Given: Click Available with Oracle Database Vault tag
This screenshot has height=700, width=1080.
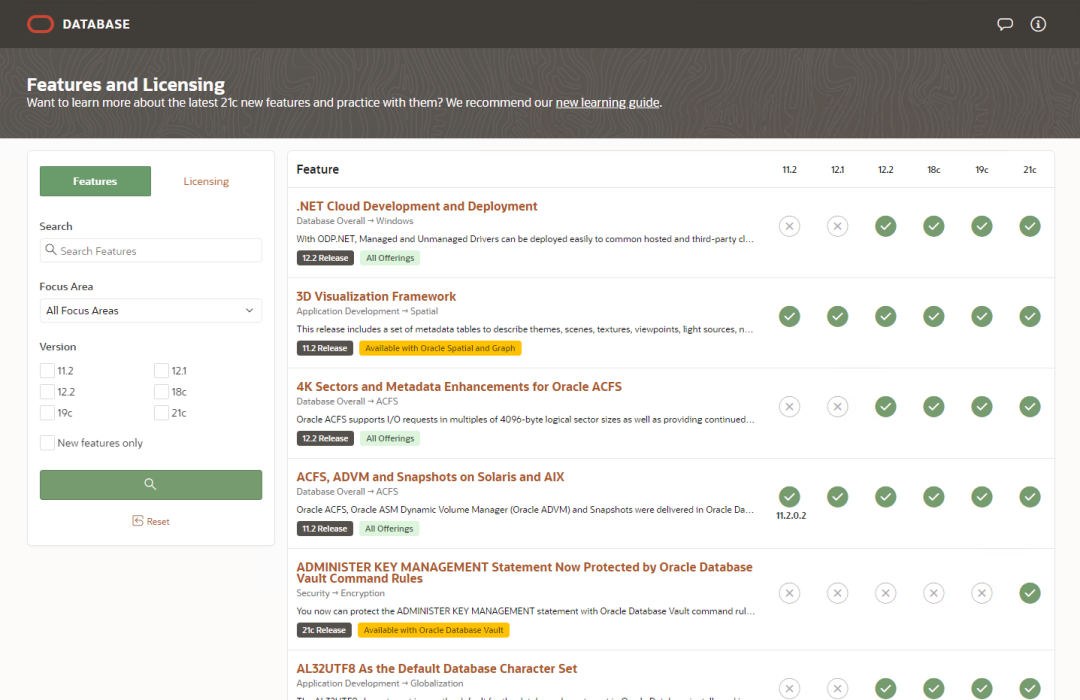Looking at the screenshot, I should (433, 630).
